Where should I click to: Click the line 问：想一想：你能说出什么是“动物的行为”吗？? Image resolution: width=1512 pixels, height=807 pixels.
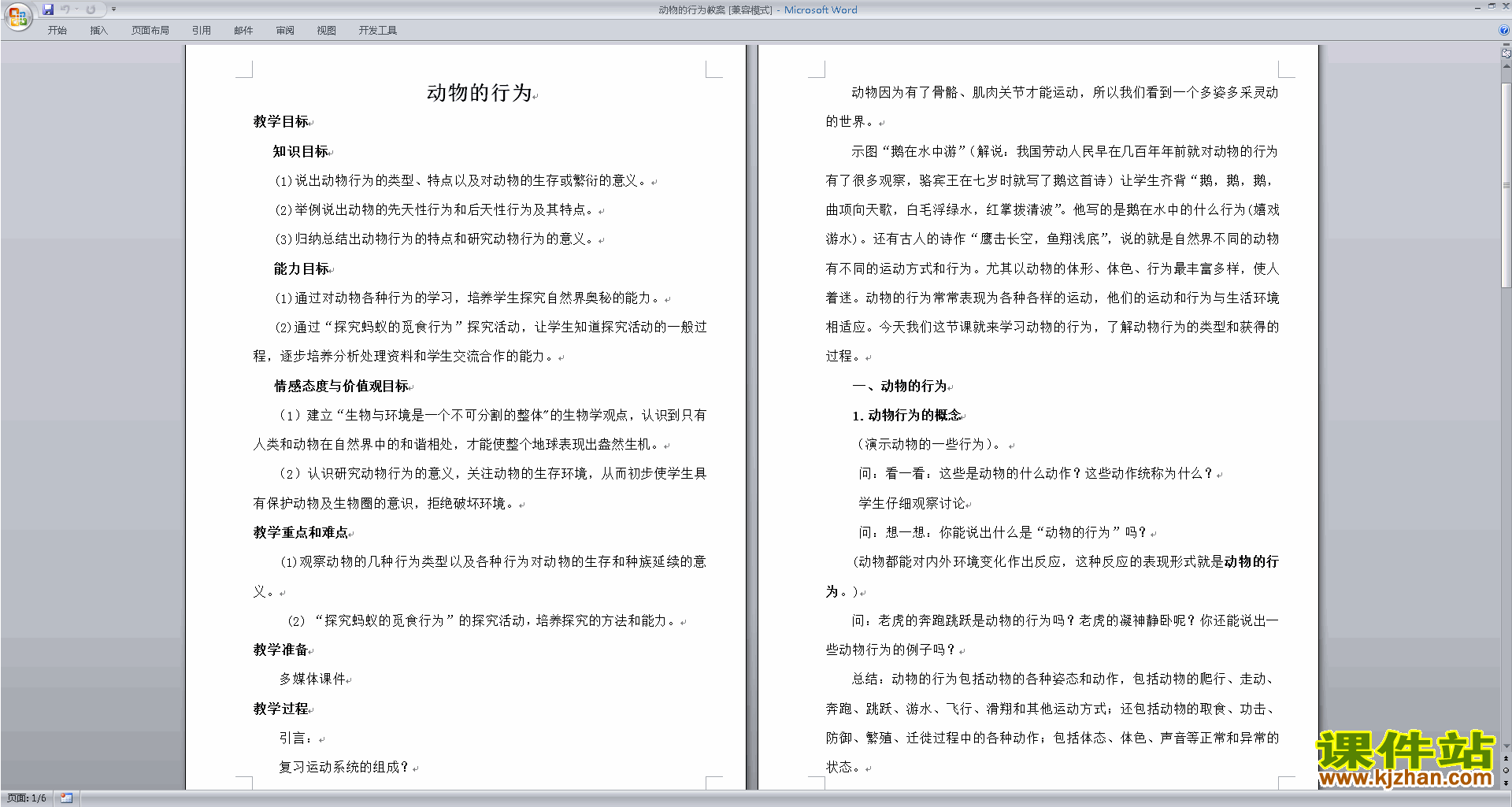(1004, 532)
